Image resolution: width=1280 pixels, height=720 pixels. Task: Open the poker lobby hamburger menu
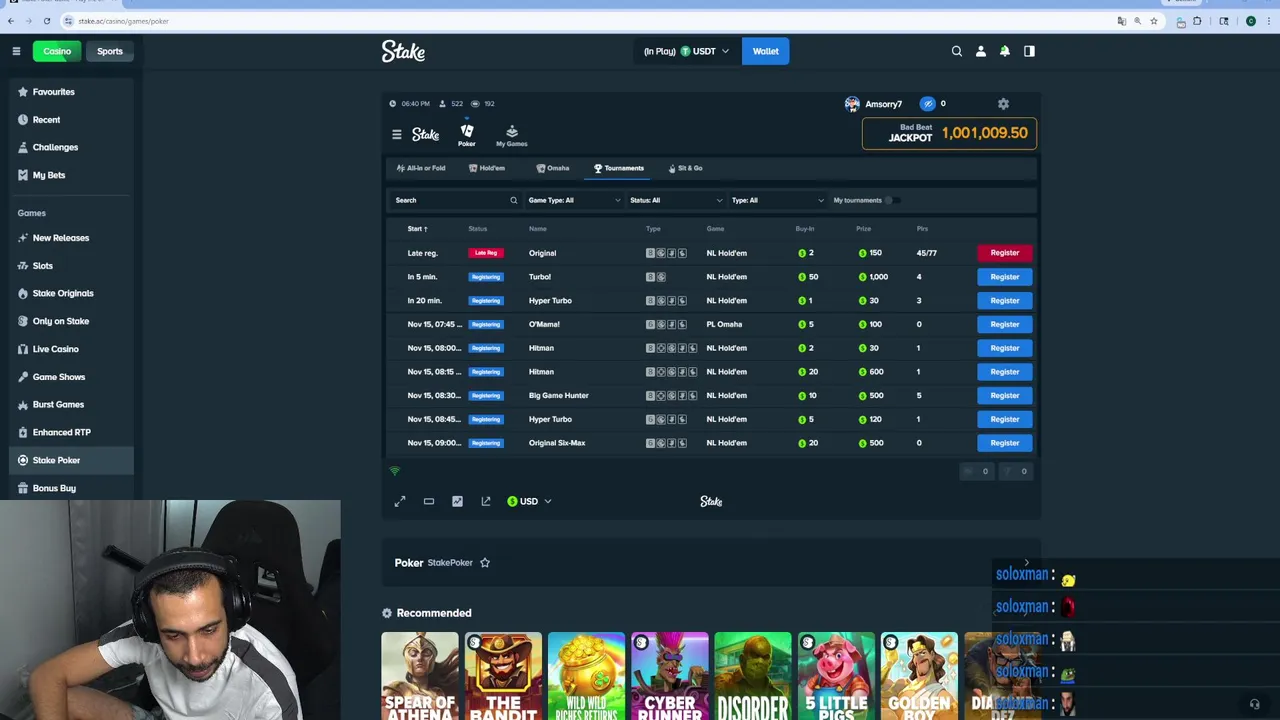(397, 134)
